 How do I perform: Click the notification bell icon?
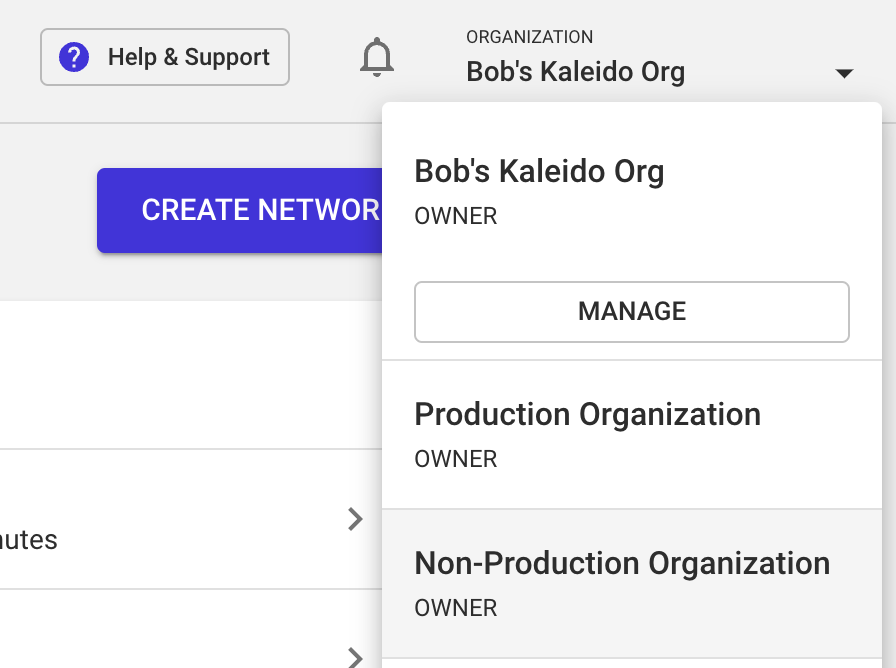coord(377,57)
